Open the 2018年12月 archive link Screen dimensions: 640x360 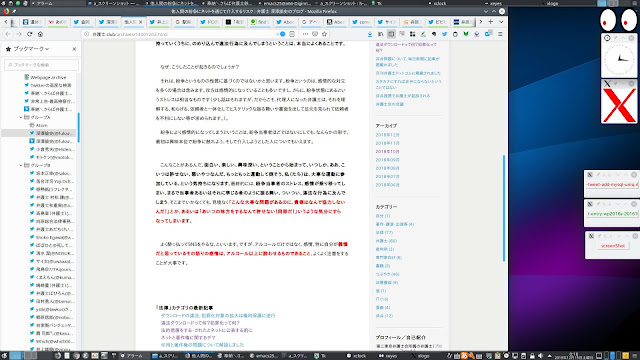point(387,135)
